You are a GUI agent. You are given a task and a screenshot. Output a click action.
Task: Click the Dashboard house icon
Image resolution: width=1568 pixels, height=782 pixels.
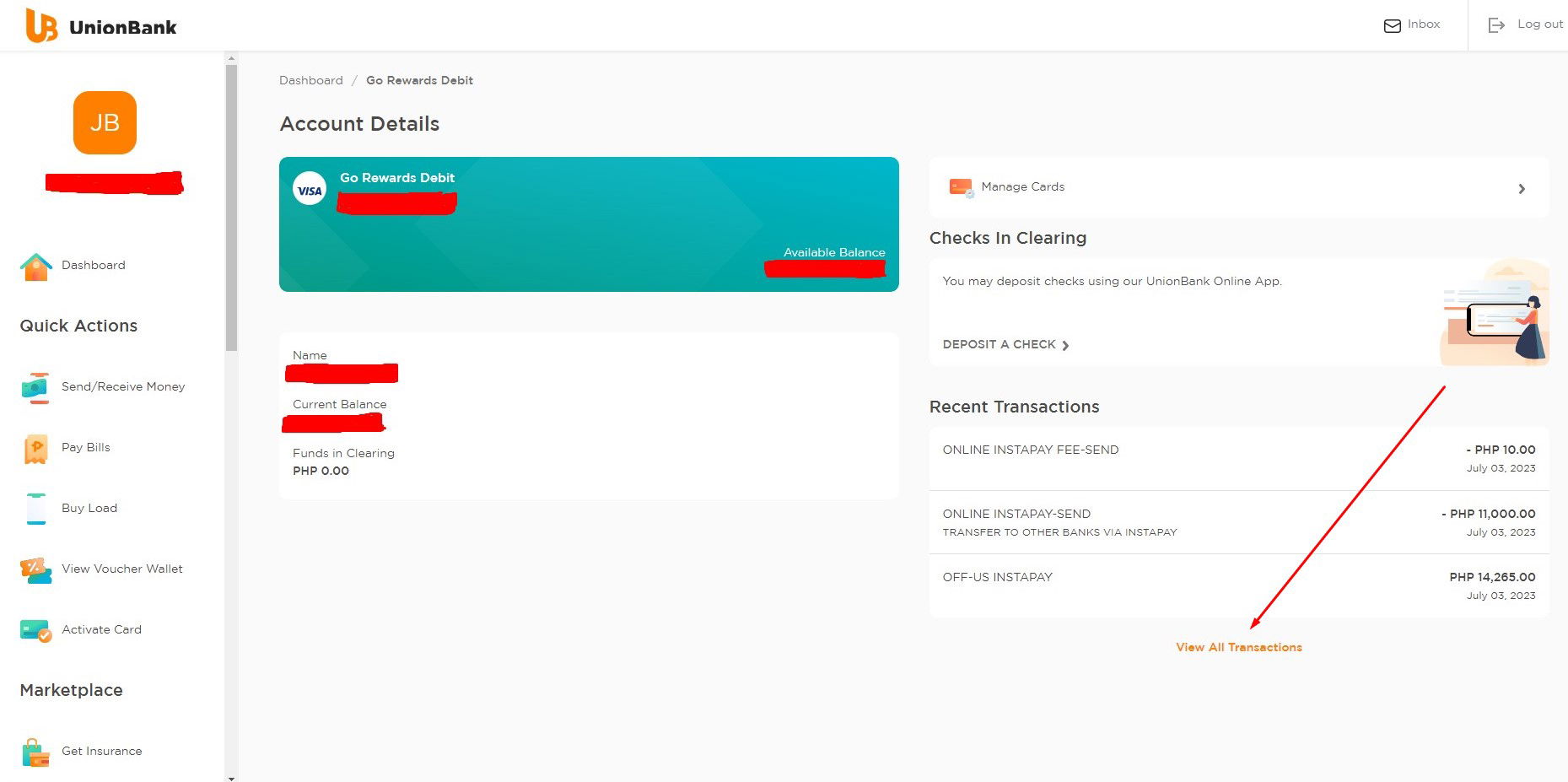pos(35,267)
